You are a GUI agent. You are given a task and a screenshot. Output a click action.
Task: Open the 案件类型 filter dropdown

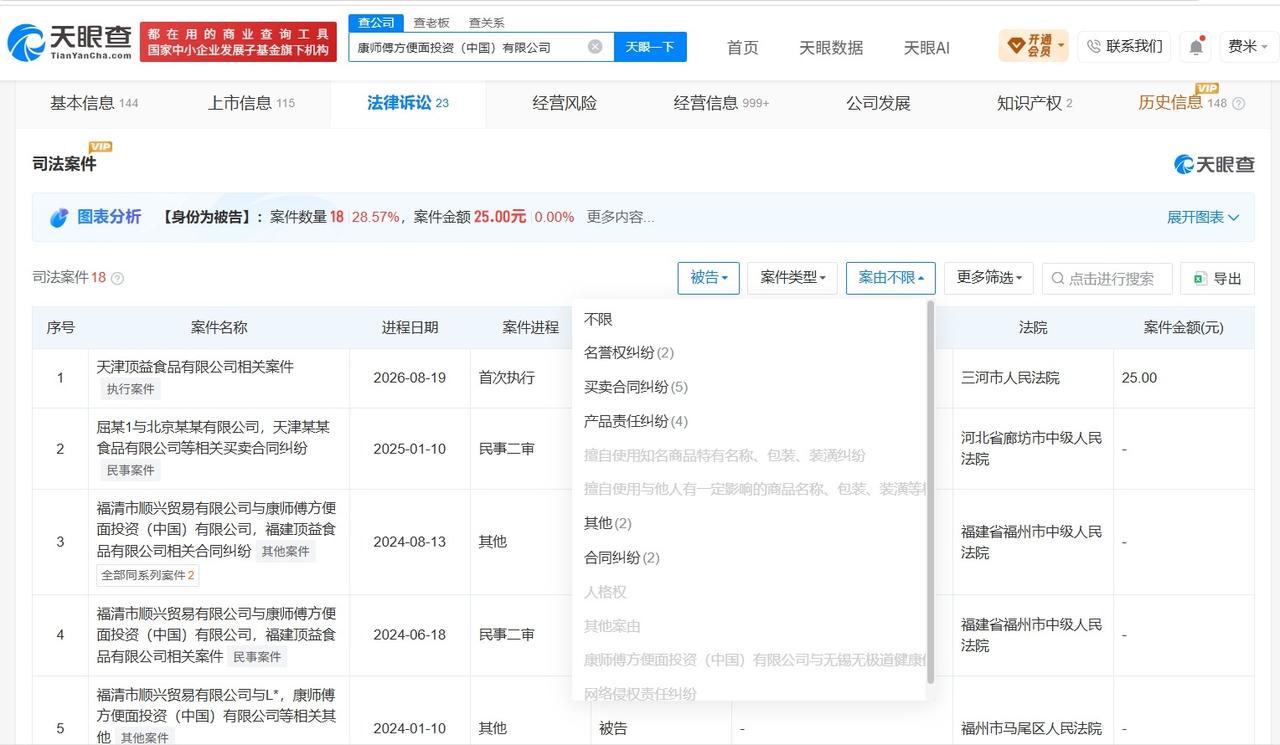point(792,278)
